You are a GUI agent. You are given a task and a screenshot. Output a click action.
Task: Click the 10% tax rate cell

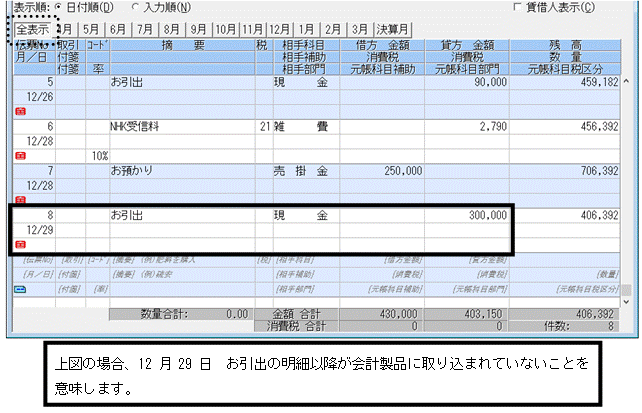pyautogui.click(x=97, y=156)
